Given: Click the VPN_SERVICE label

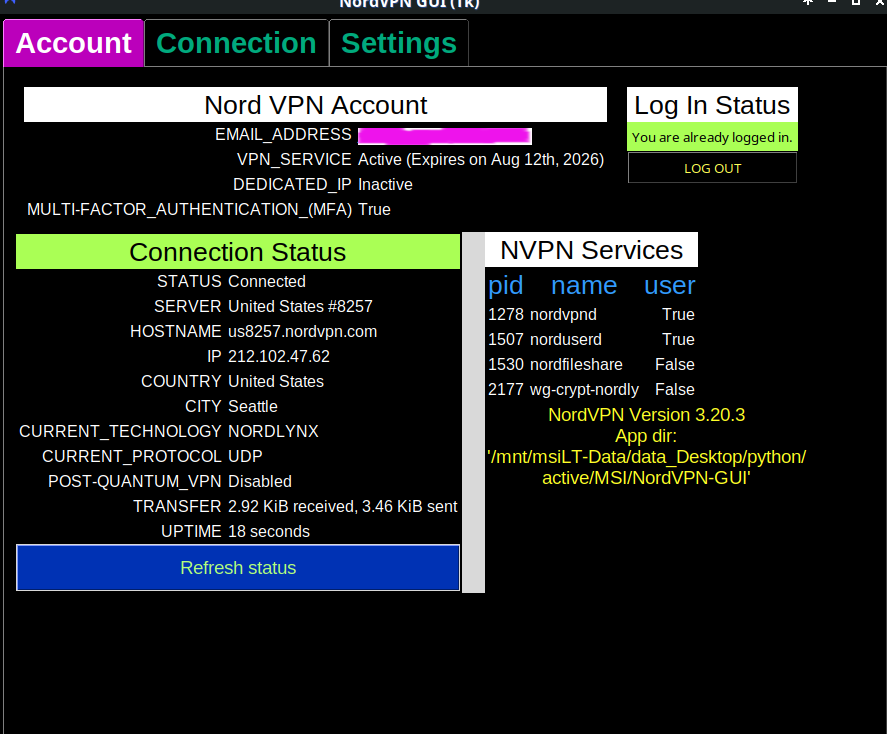Looking at the screenshot, I should coord(294,159).
